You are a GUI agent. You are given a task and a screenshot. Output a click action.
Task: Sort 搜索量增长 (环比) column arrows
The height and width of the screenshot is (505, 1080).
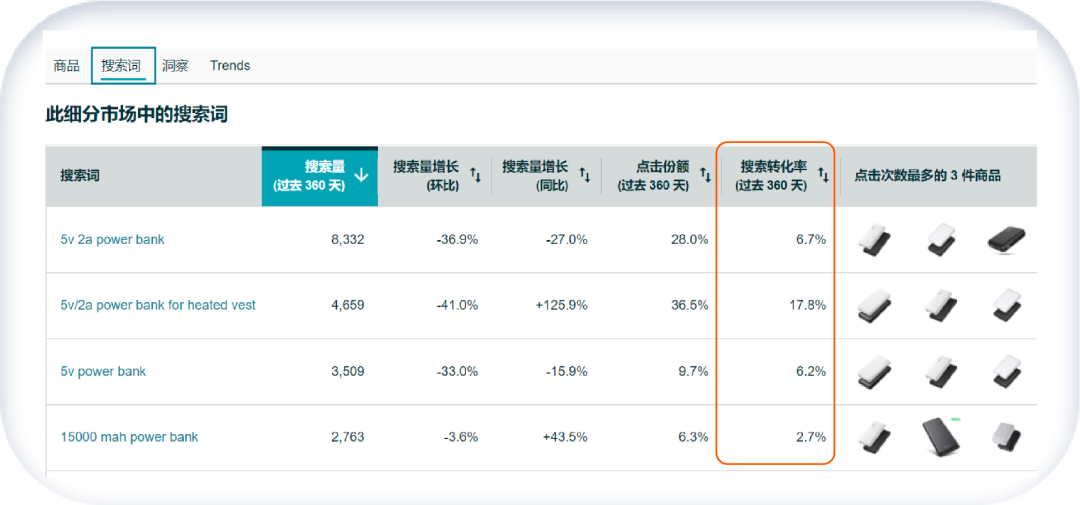[x=476, y=176]
